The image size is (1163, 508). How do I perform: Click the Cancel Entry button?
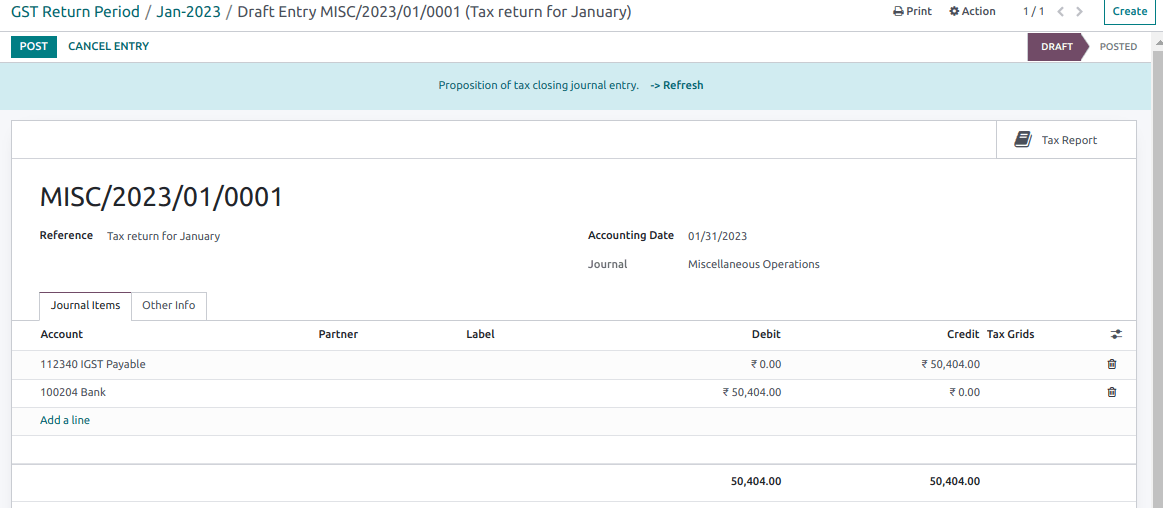(108, 46)
